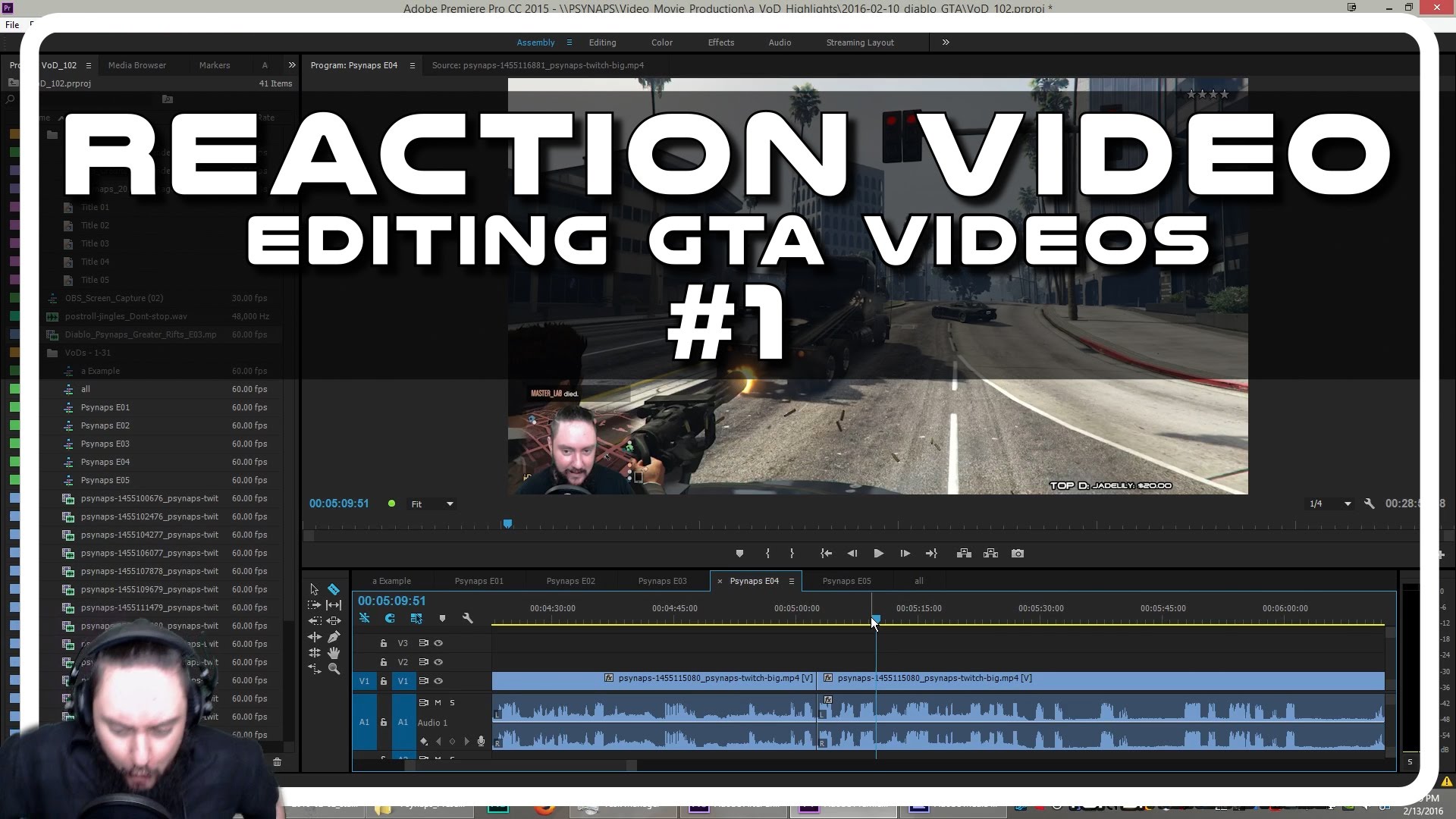Switch to the Color workspace

click(x=661, y=42)
